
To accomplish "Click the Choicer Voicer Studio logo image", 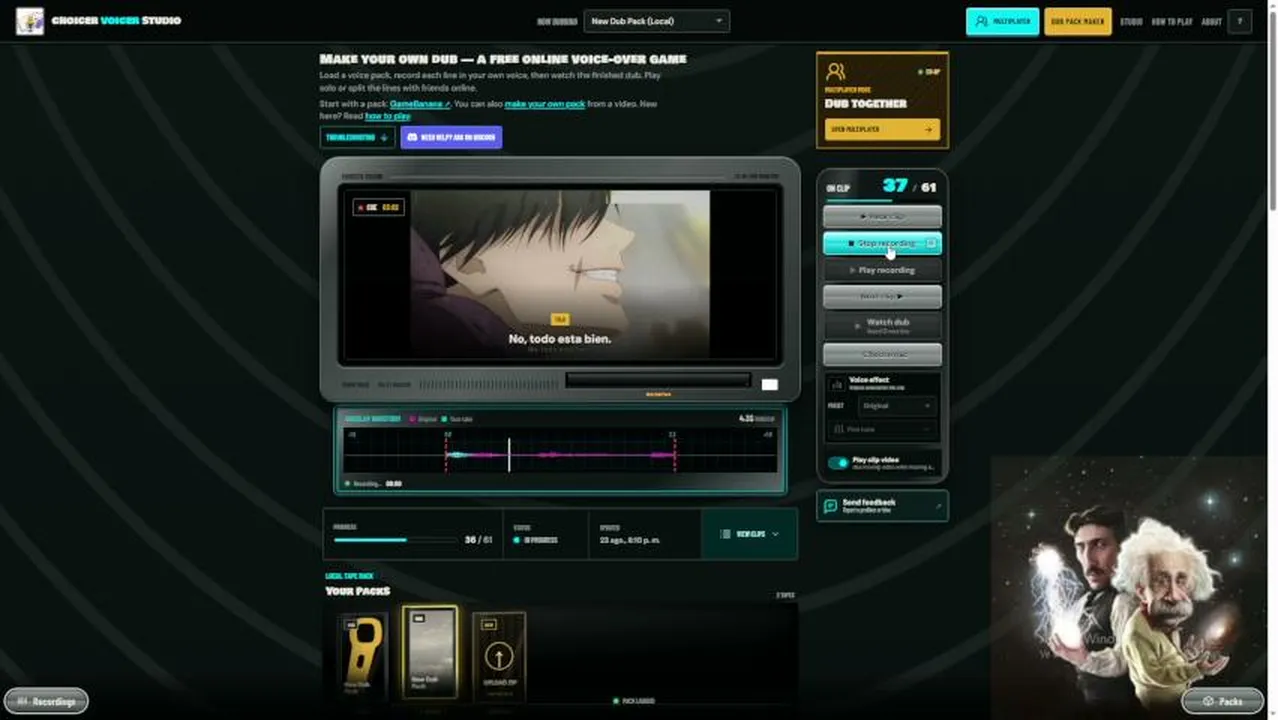I will (x=30, y=21).
